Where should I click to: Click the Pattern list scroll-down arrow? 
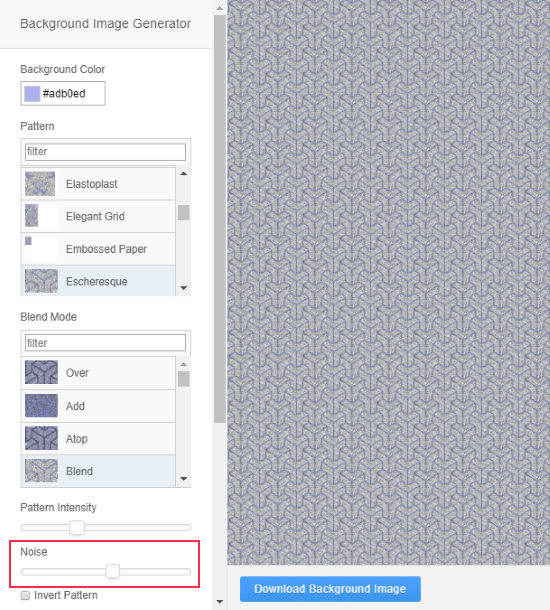click(184, 288)
